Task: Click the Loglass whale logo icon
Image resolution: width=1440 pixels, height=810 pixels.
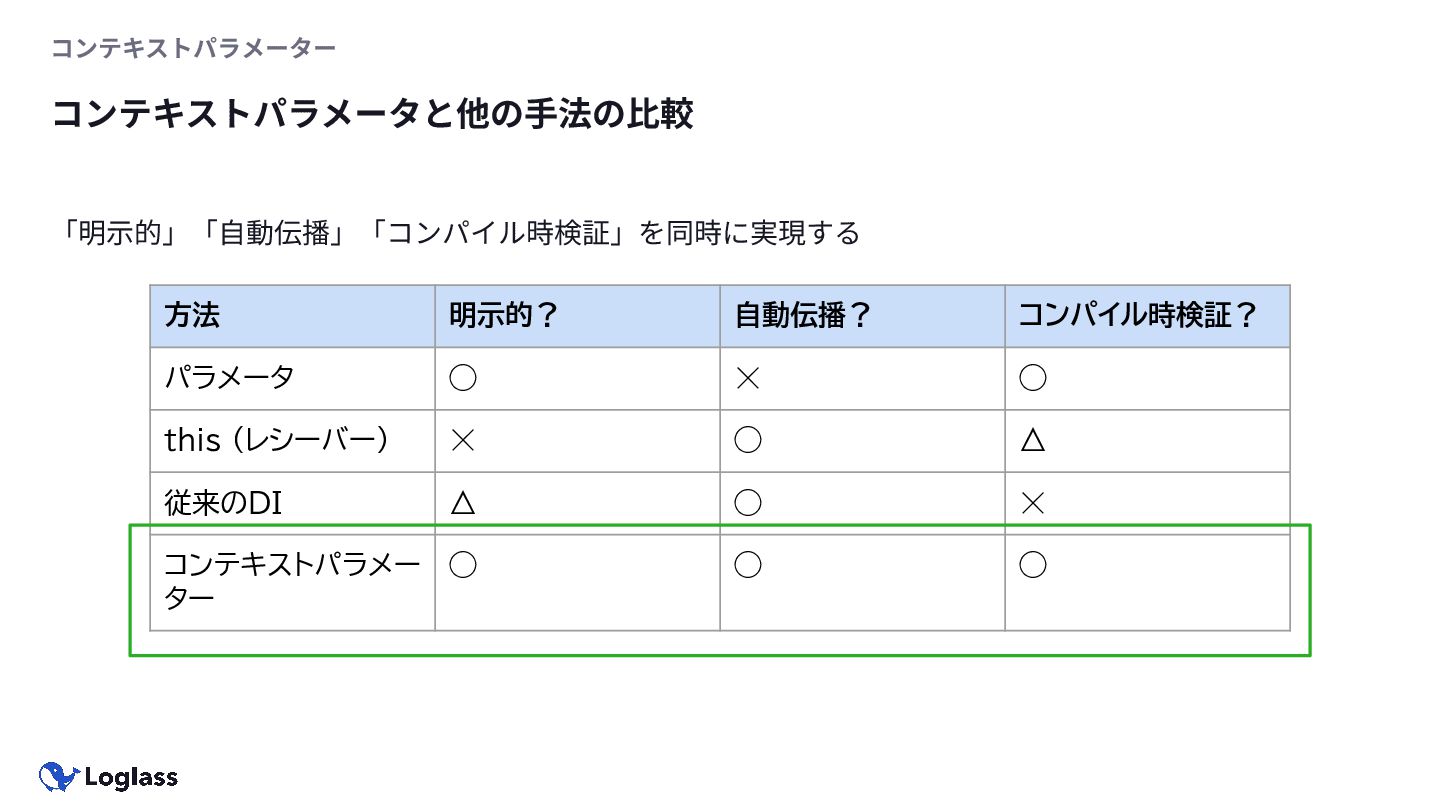Action: pos(59,776)
